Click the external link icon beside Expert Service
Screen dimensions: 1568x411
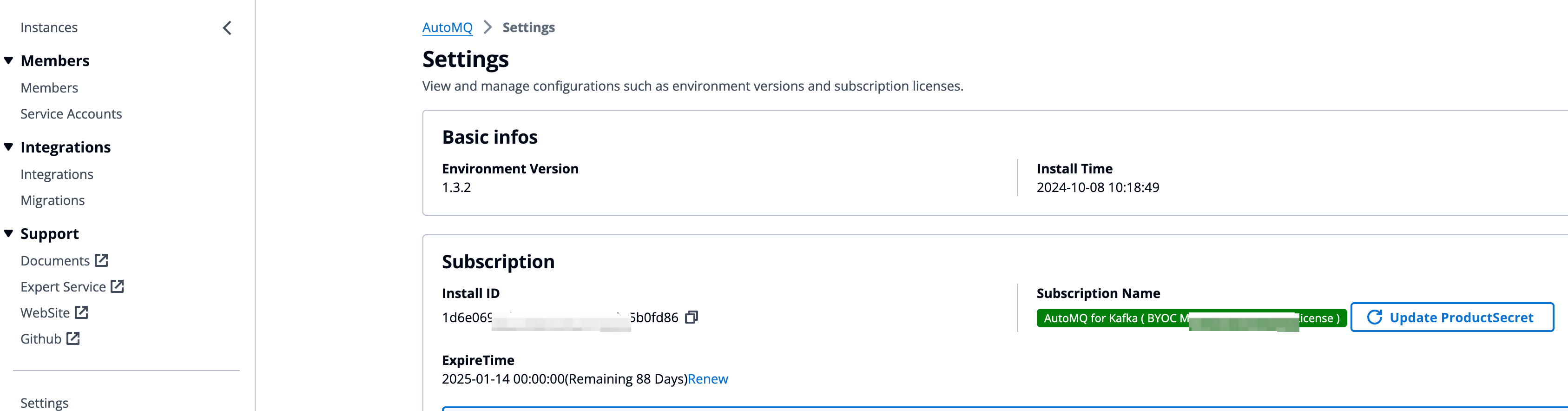click(x=118, y=287)
